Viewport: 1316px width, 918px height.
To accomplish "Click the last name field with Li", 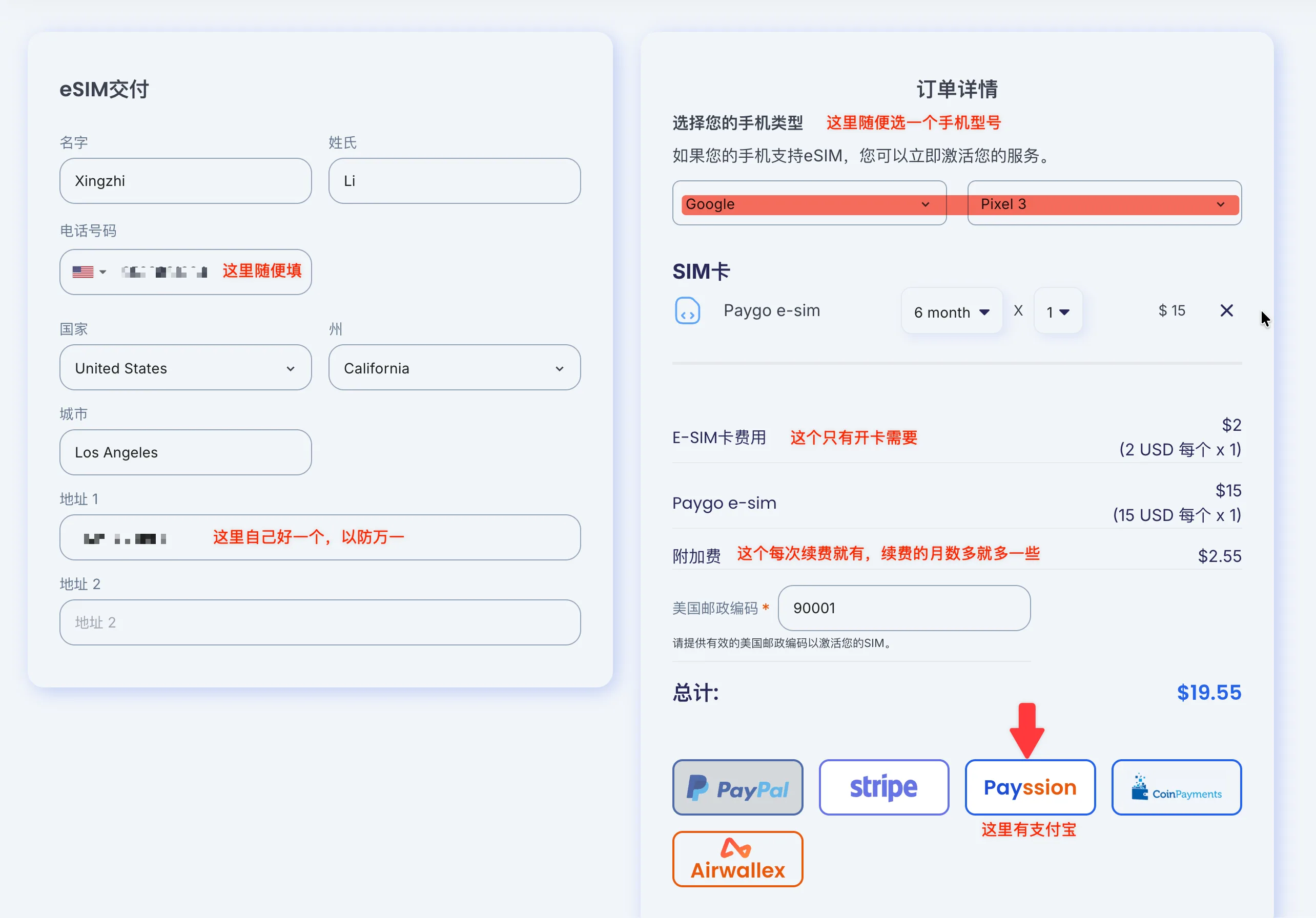I will (x=454, y=180).
